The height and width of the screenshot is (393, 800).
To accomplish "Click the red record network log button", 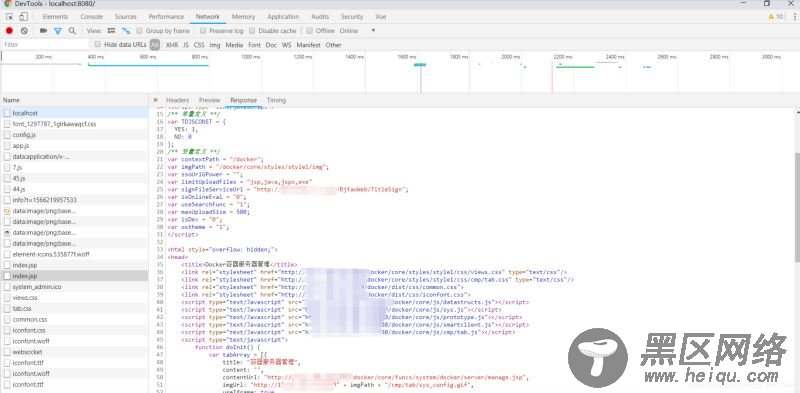I will coord(9,31).
